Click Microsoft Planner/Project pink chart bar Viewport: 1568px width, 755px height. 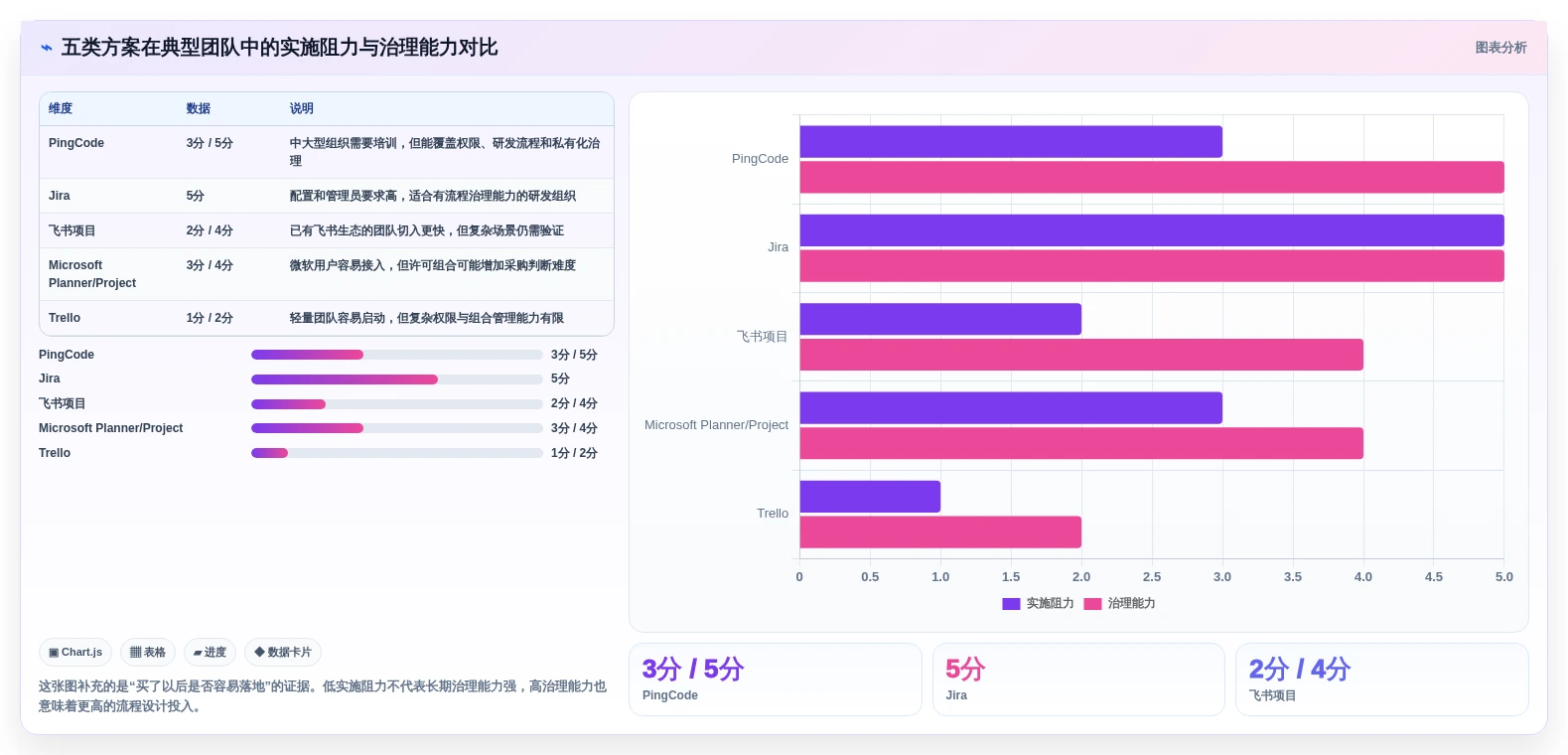[x=1081, y=443]
